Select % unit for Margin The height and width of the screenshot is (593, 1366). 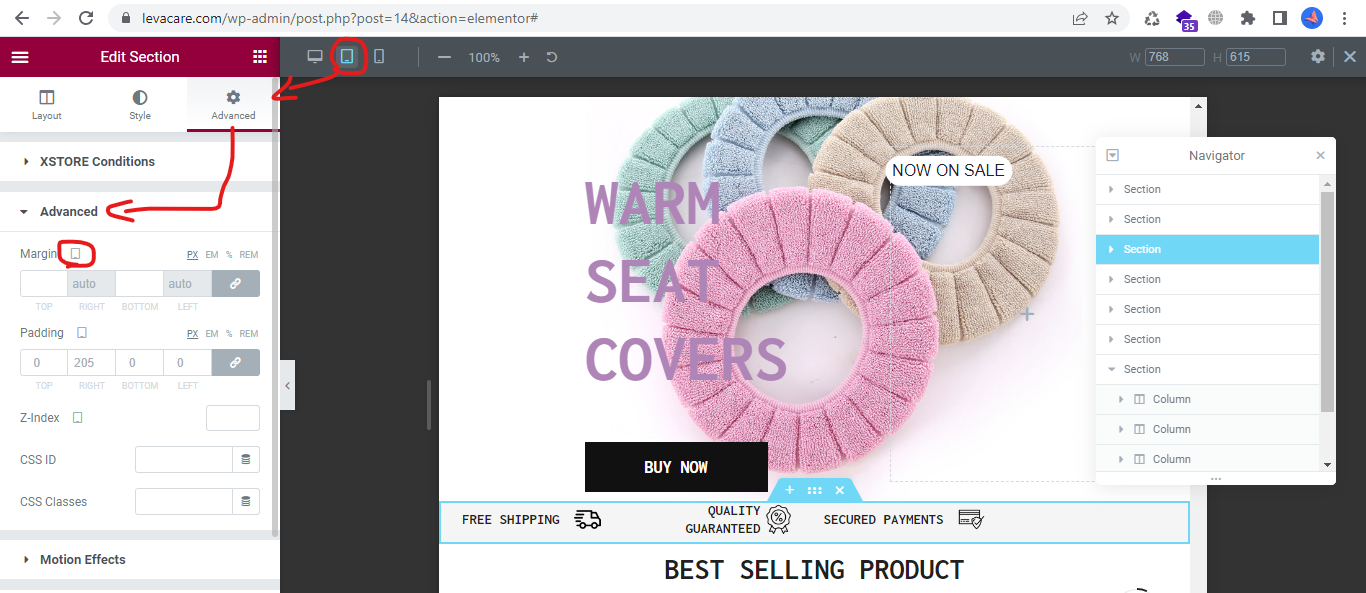[228, 255]
